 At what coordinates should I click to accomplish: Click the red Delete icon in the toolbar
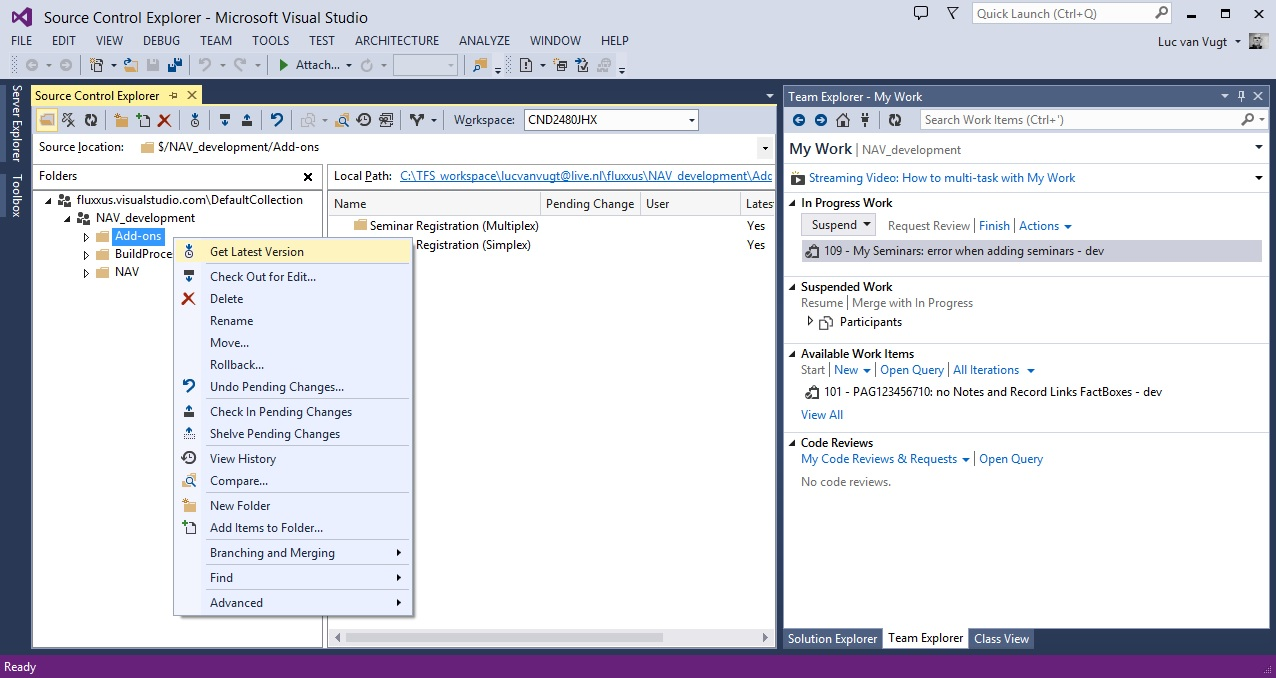coord(165,120)
